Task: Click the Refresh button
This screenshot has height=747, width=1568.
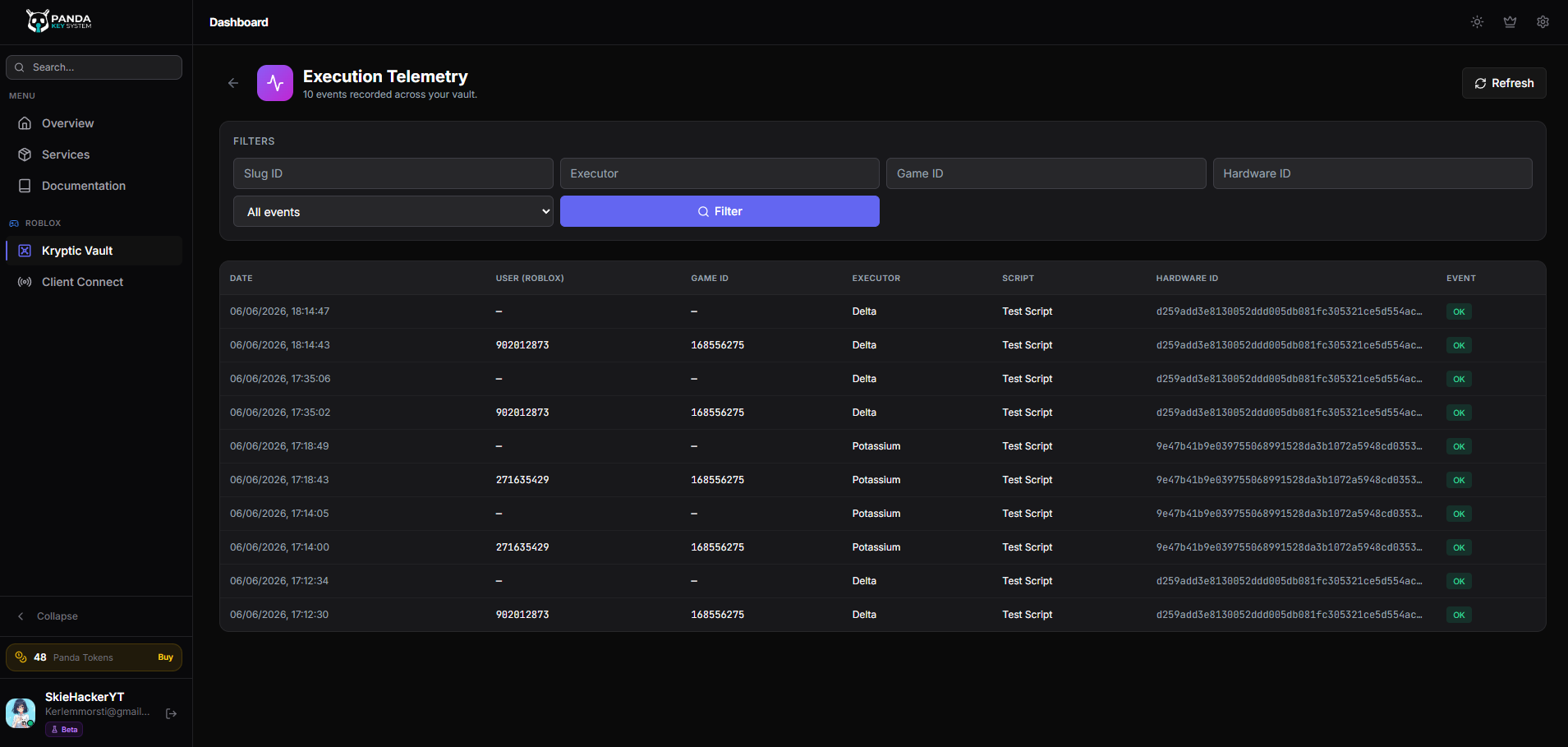Action: click(1504, 83)
